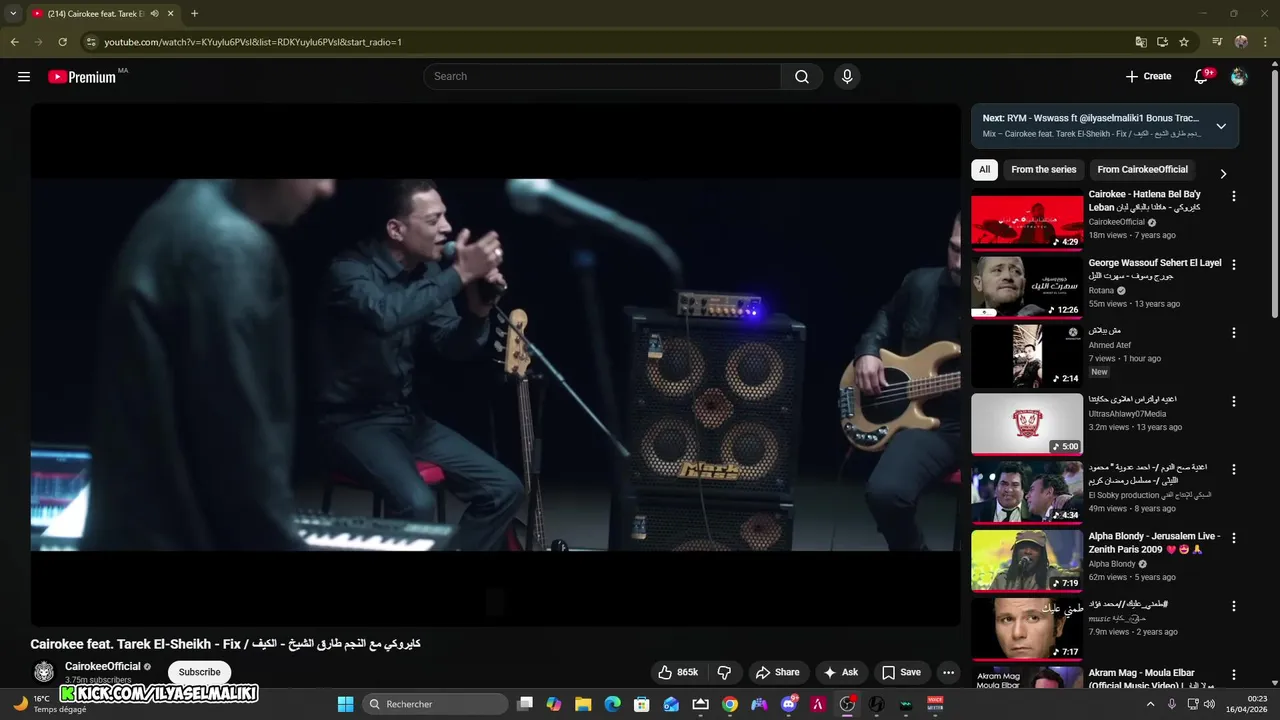1280x720 pixels.
Task: Click the Share button
Action: coord(777,672)
